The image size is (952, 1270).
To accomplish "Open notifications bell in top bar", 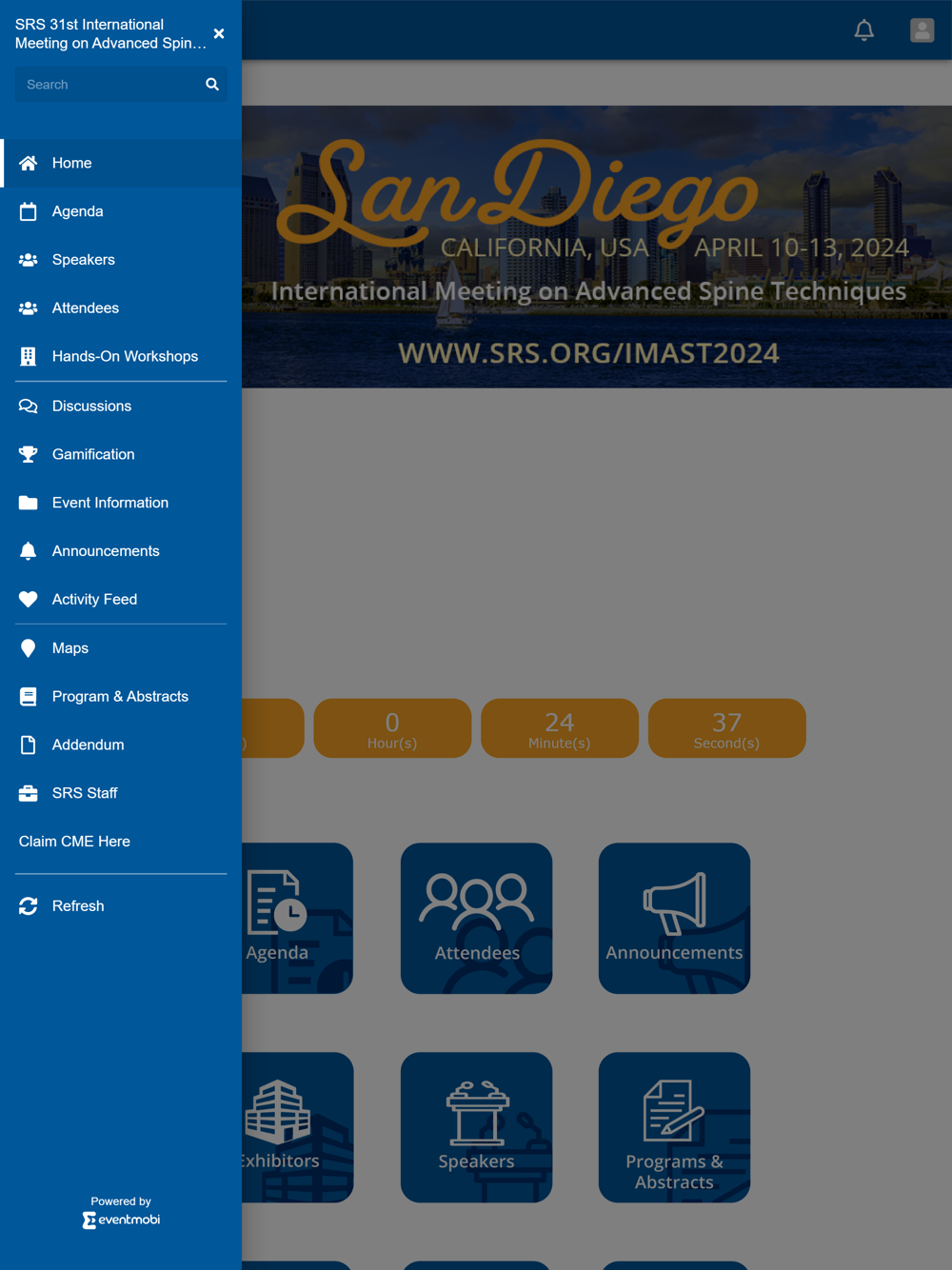I will 864,30.
